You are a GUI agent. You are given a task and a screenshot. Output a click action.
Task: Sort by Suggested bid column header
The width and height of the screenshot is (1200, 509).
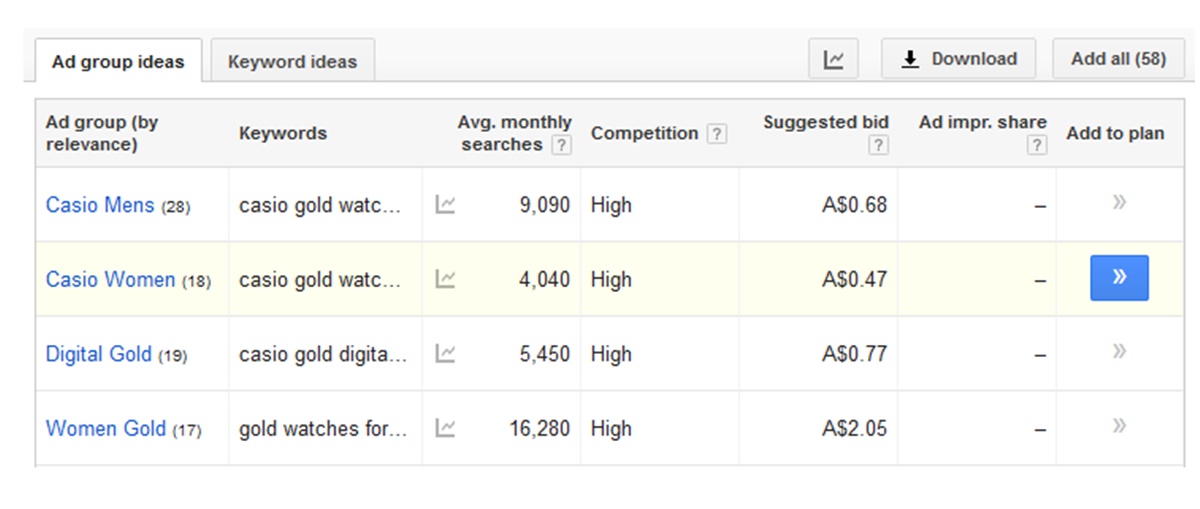pyautogui.click(x=826, y=123)
